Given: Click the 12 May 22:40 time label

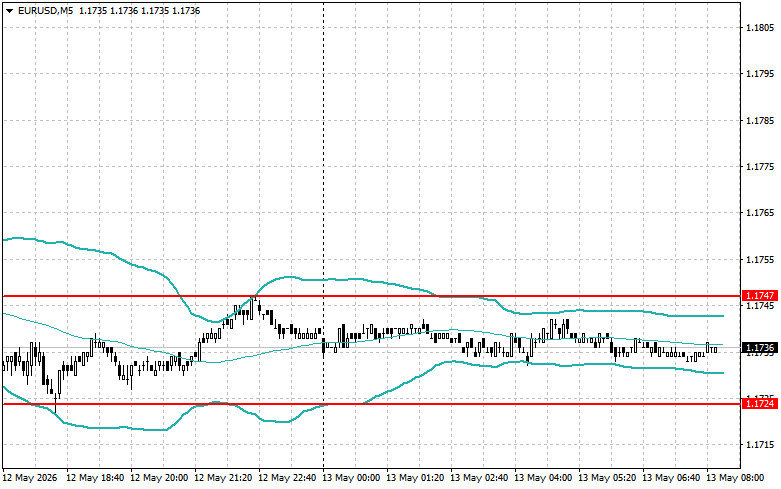Looking at the screenshot, I should [287, 478].
